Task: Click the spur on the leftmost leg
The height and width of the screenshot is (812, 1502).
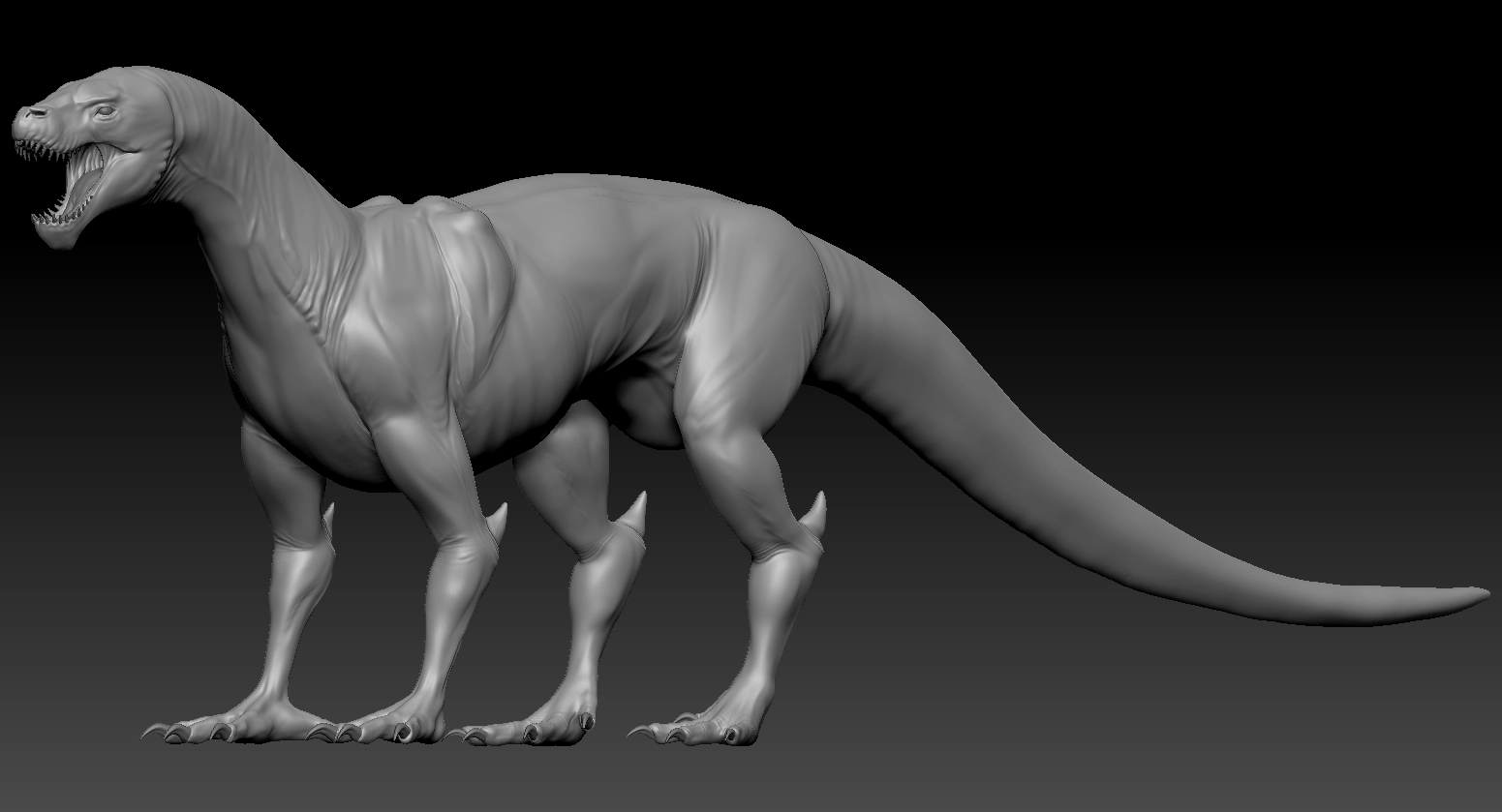Action: click(x=327, y=518)
